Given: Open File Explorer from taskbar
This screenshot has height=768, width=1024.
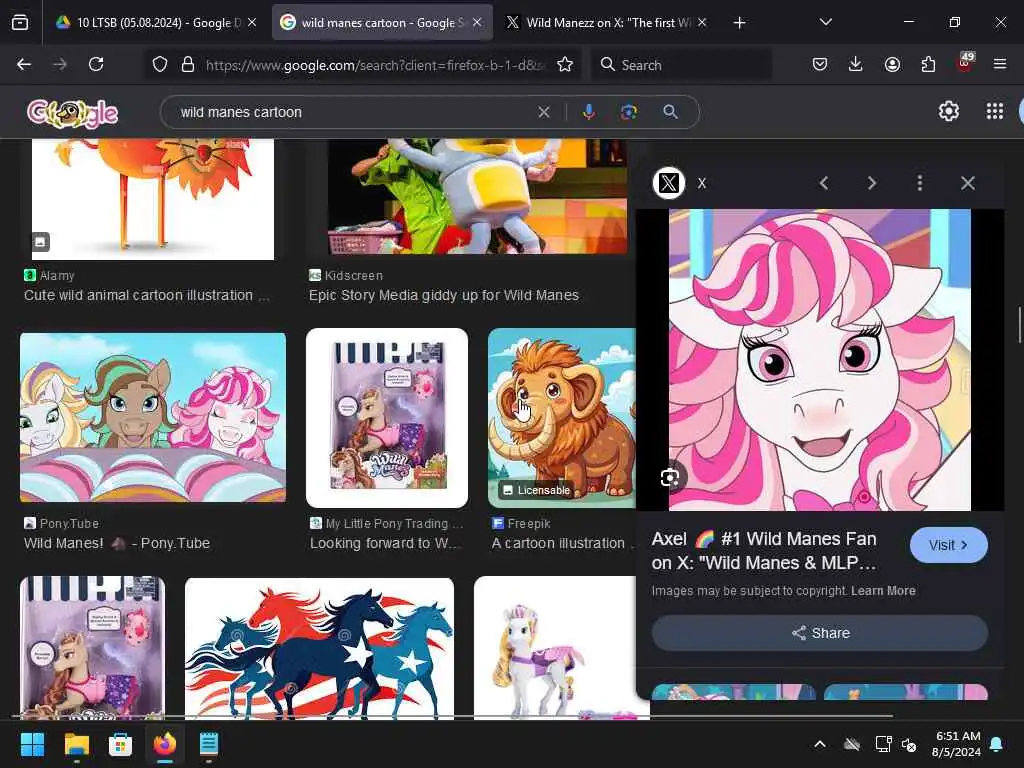Looking at the screenshot, I should 76,744.
